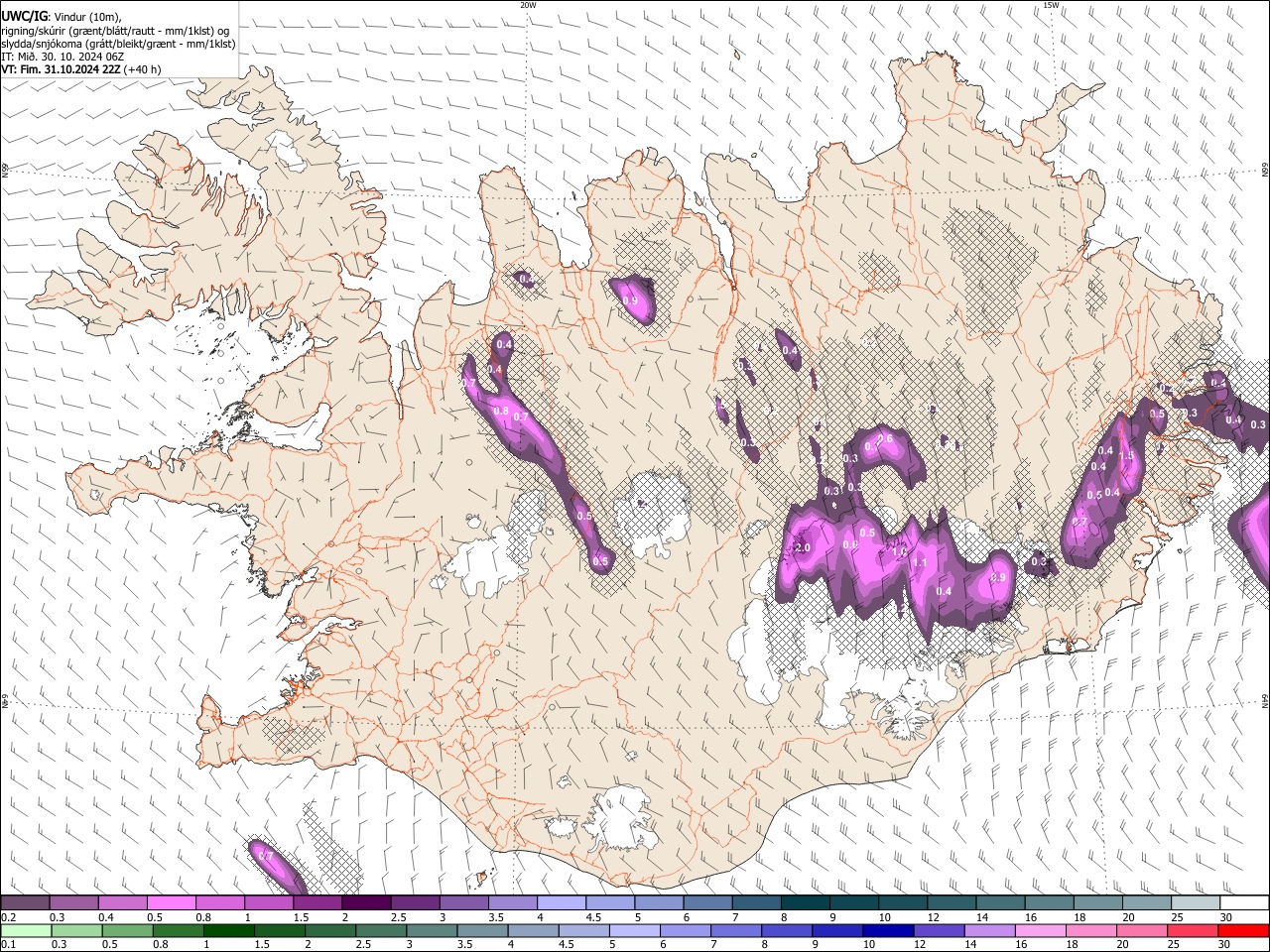Select the 12 purple swatch in bottom scale

939,930
